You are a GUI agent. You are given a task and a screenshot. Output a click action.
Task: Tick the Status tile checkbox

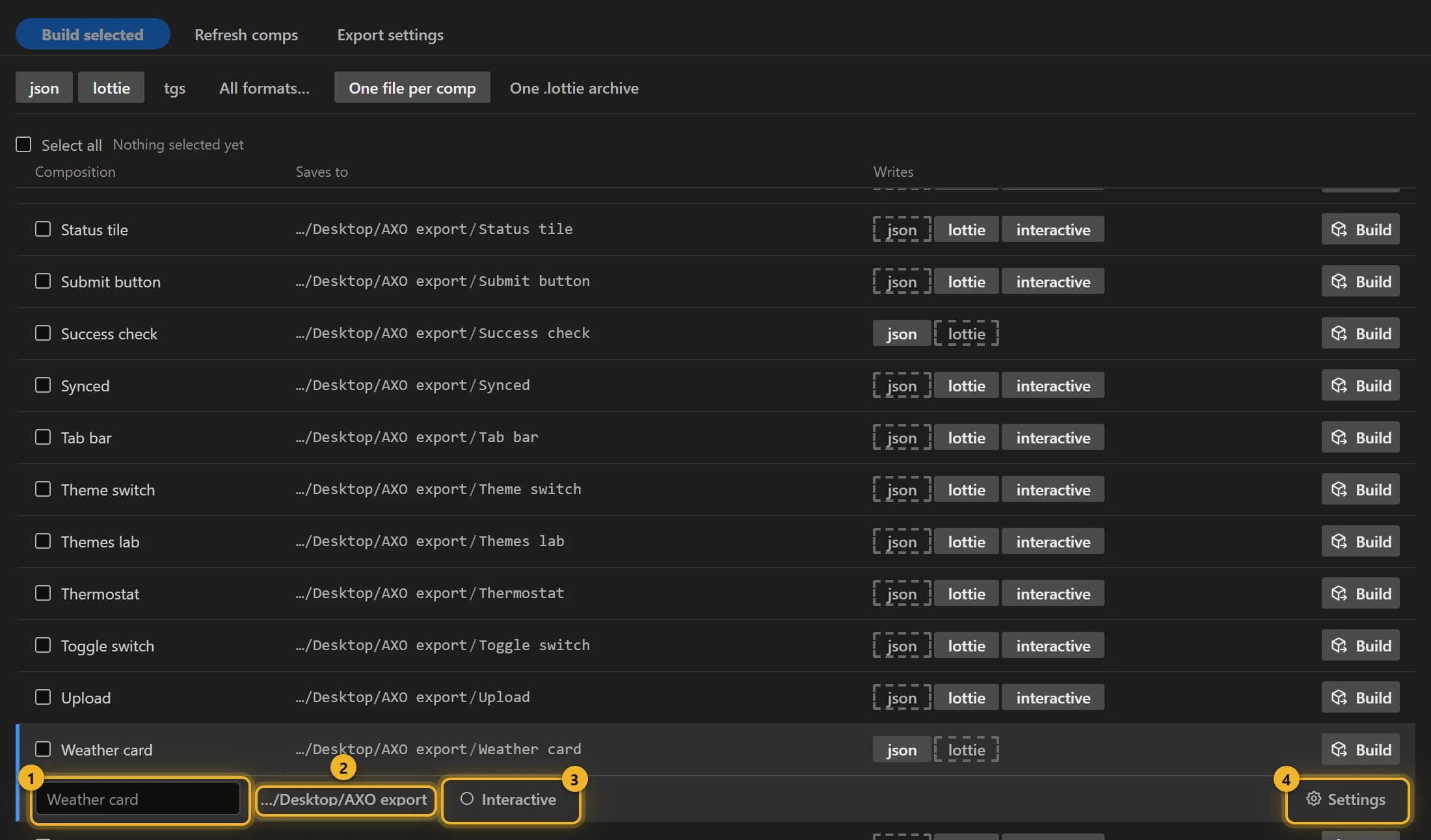pyautogui.click(x=43, y=229)
